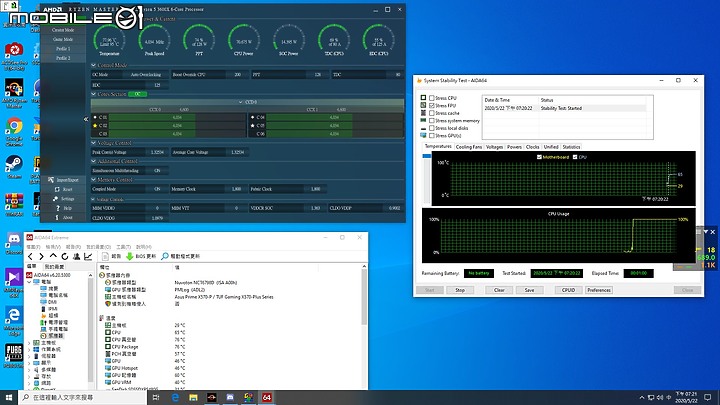Switch to Voltages tab
Screen dimensions: 720x405
[x=495, y=147]
